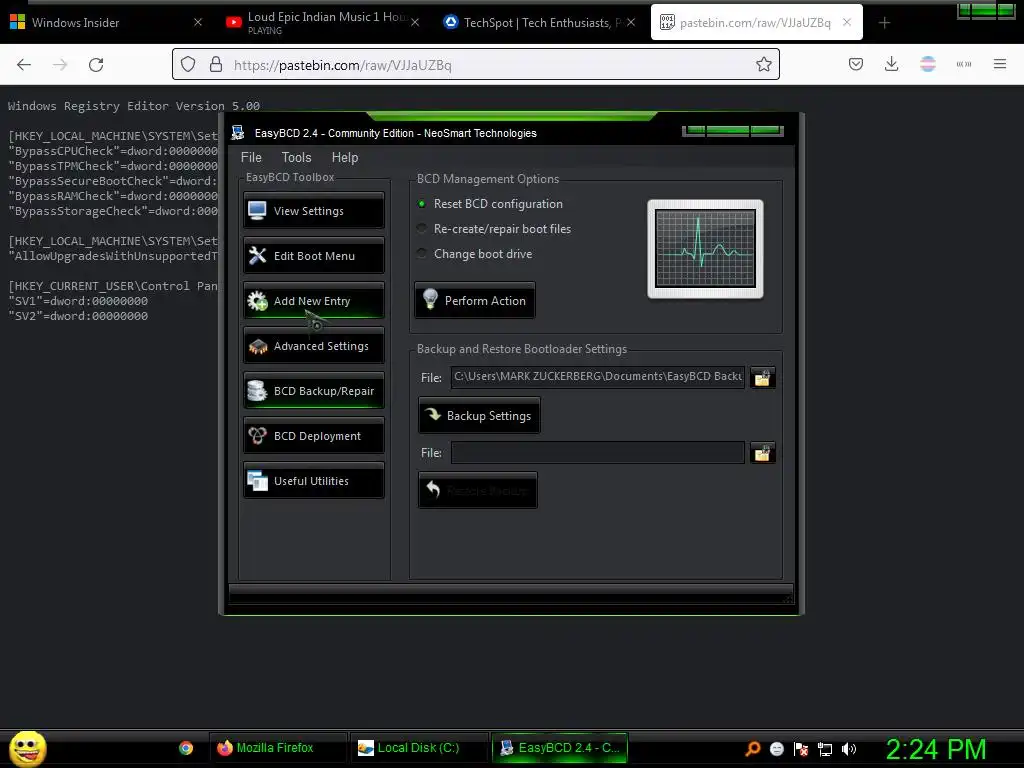Switch to the TechSpot browser tab
1024x768 pixels.
pos(539,22)
